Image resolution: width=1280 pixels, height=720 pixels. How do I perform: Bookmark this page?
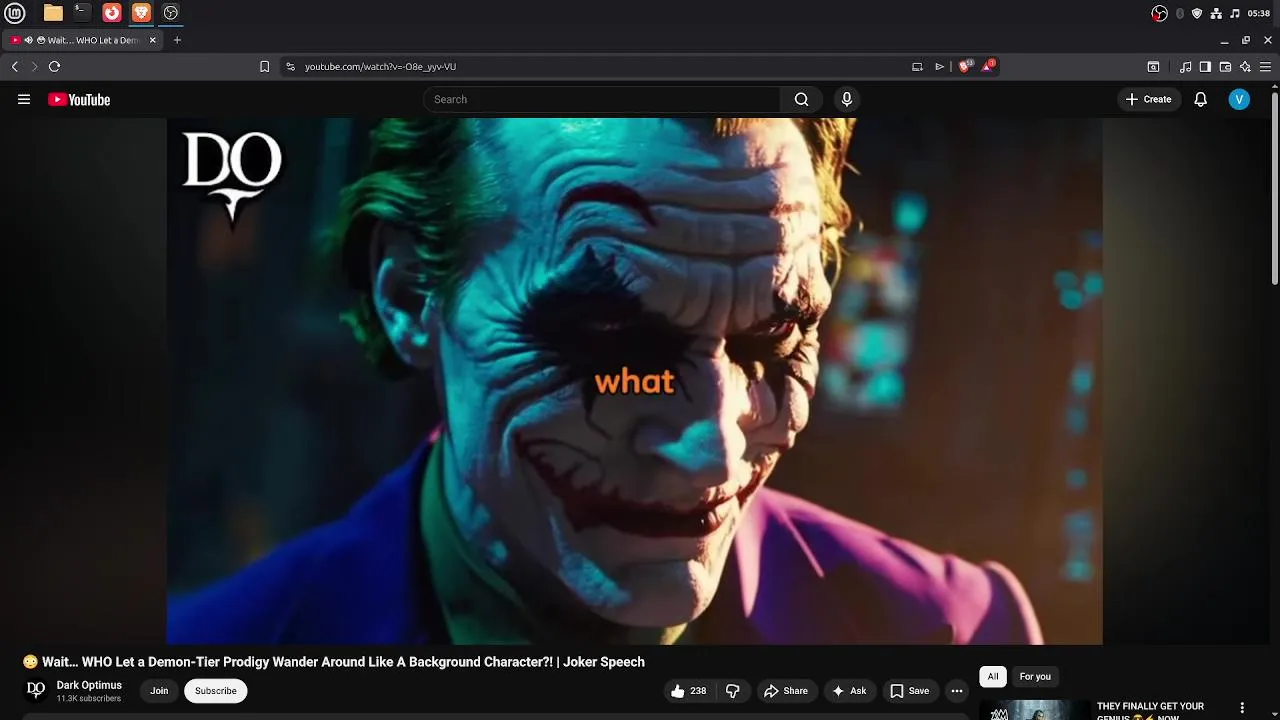point(264,67)
